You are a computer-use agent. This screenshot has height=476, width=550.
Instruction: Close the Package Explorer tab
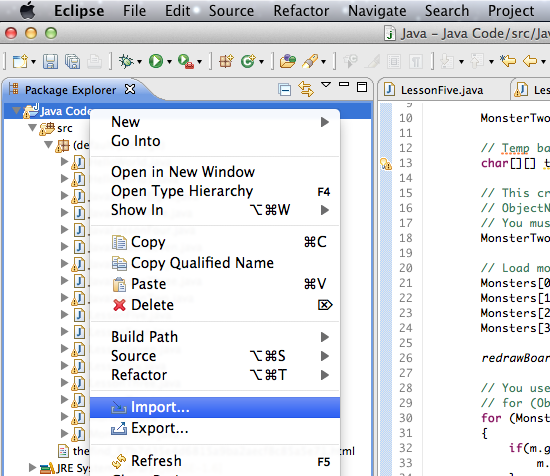coord(130,89)
